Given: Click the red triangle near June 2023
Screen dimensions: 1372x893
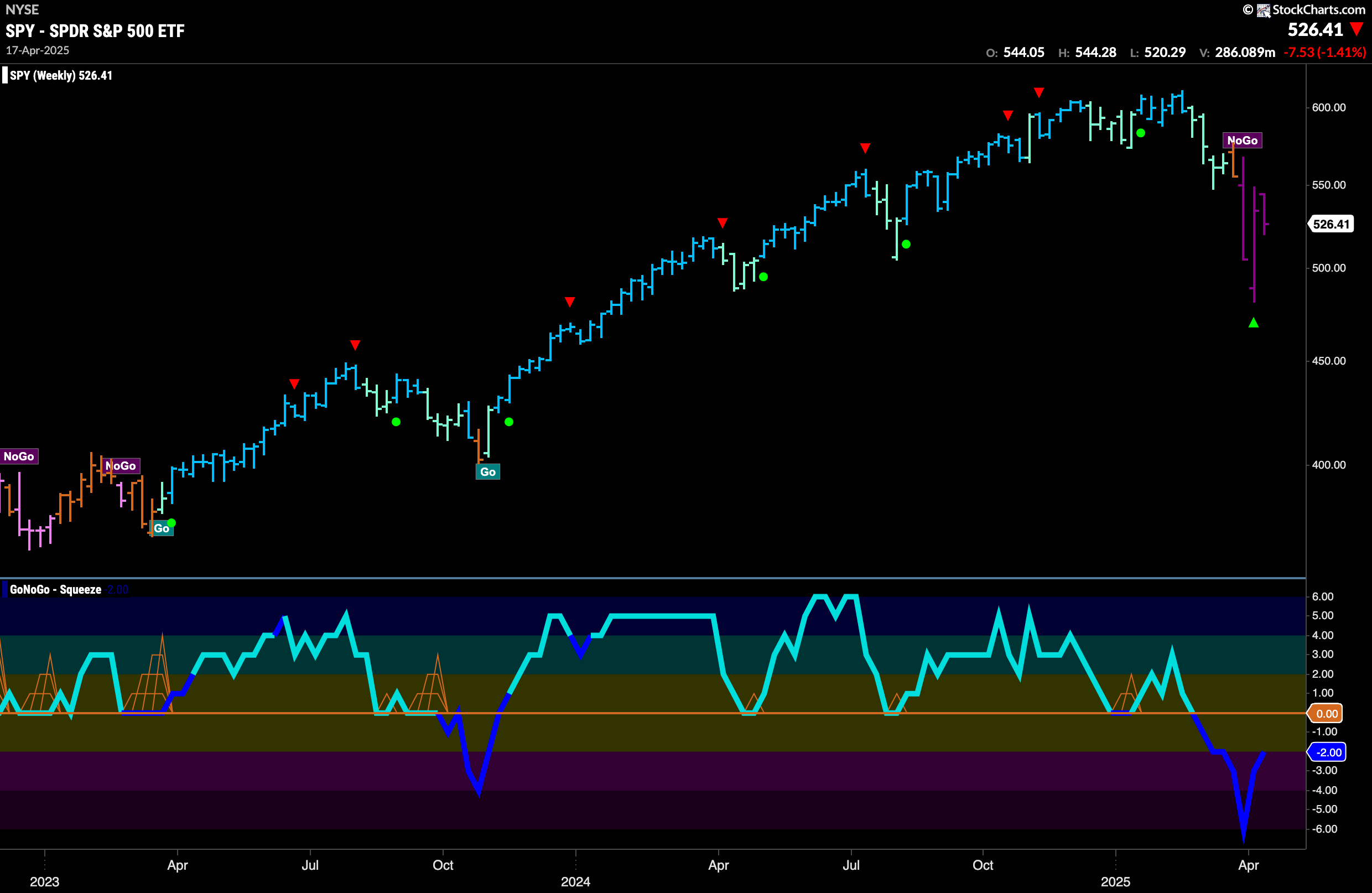Looking at the screenshot, I should point(294,384).
